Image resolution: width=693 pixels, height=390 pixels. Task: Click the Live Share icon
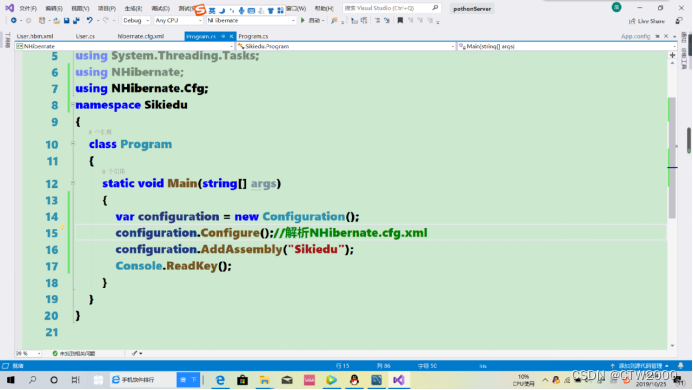[632, 21]
